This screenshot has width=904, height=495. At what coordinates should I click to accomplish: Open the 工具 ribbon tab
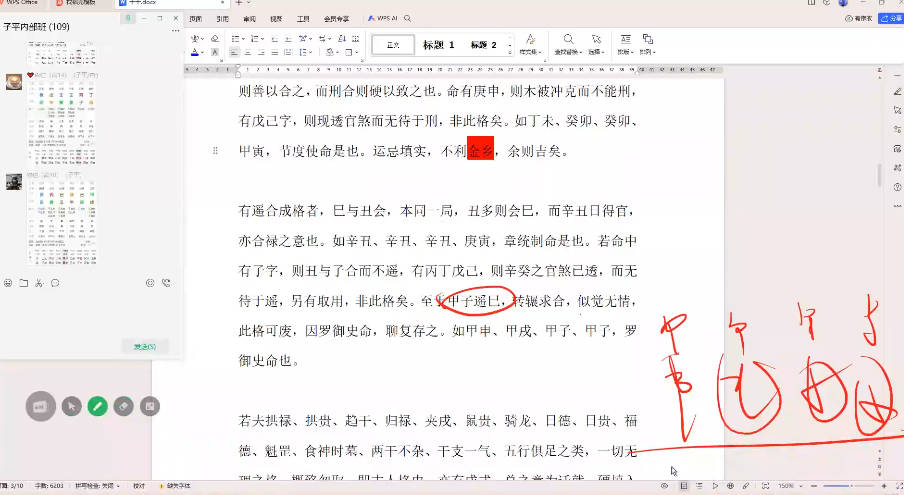tap(302, 19)
